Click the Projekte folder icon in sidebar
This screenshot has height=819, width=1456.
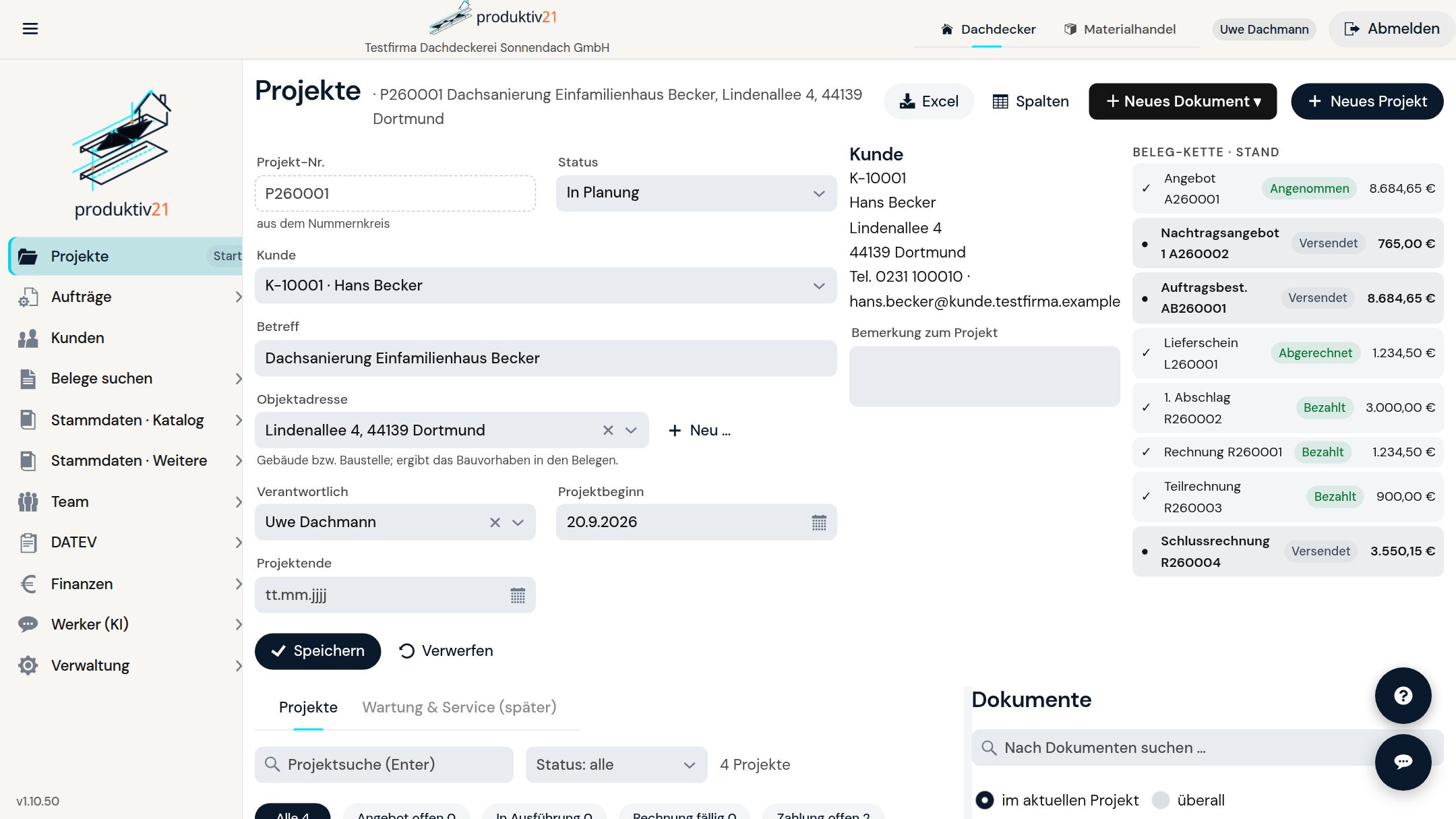pyautogui.click(x=28, y=256)
